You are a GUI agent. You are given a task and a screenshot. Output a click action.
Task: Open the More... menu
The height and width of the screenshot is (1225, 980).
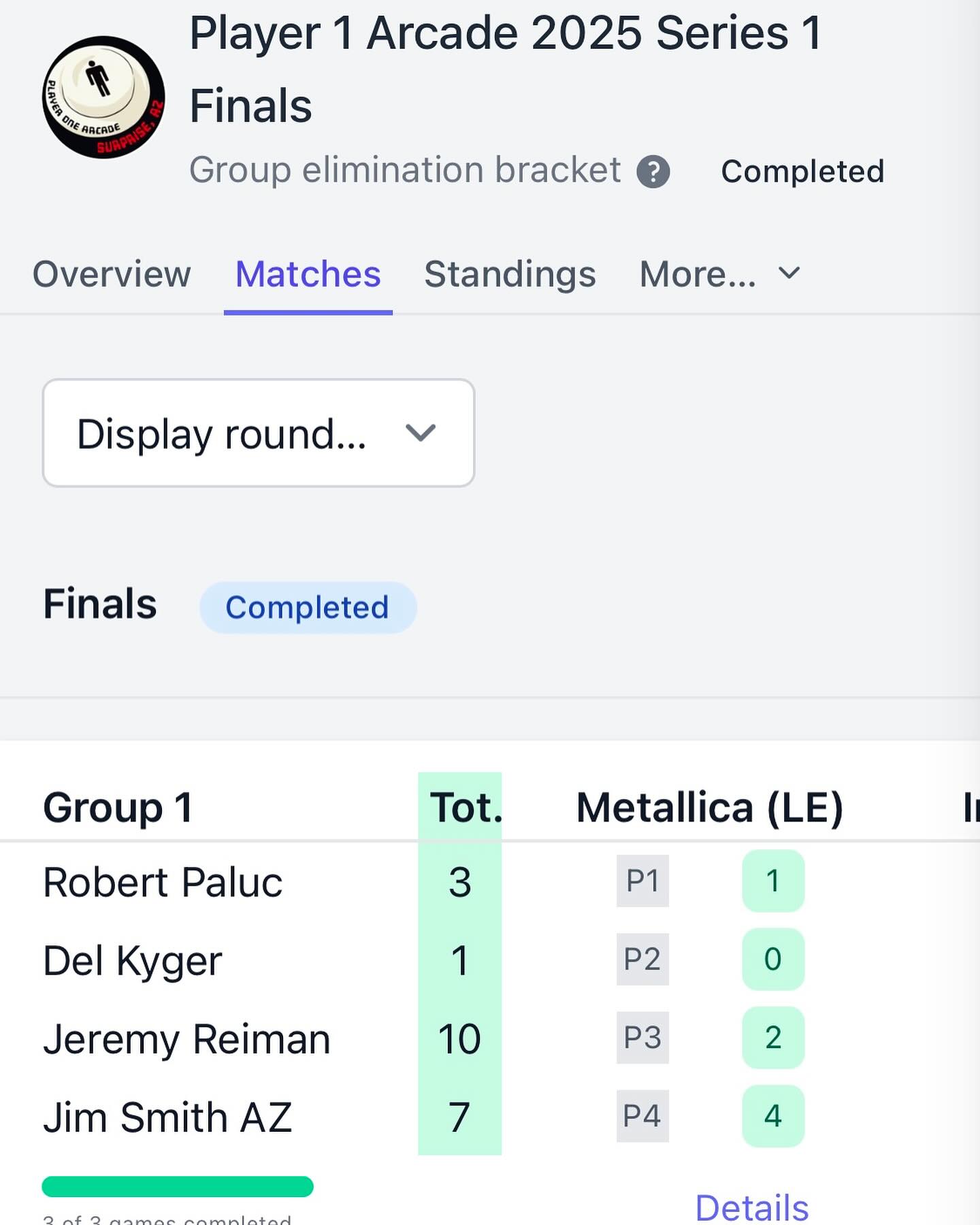pos(720,274)
